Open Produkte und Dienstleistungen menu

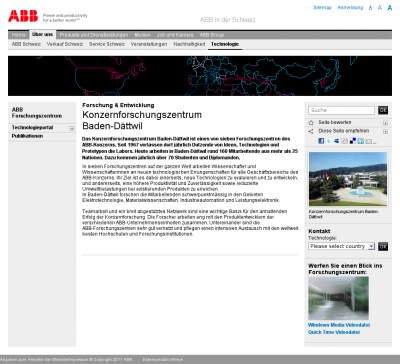point(94,35)
